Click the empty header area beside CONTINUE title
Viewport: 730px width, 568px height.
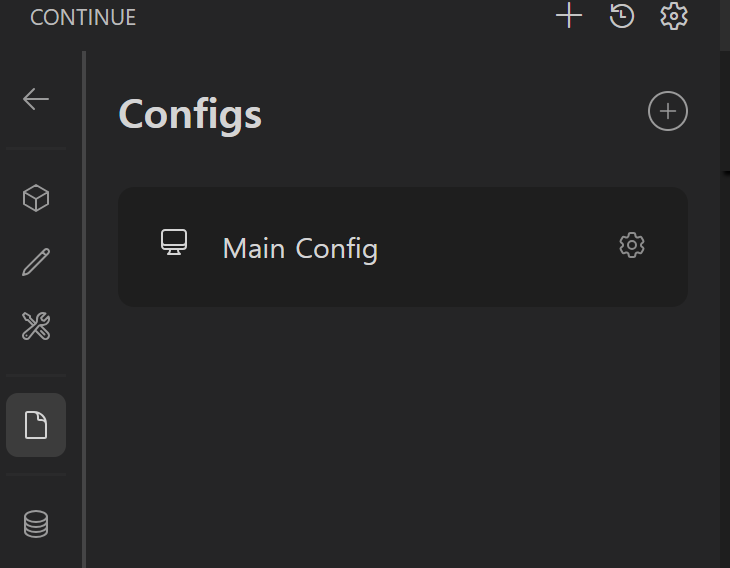[345, 17]
